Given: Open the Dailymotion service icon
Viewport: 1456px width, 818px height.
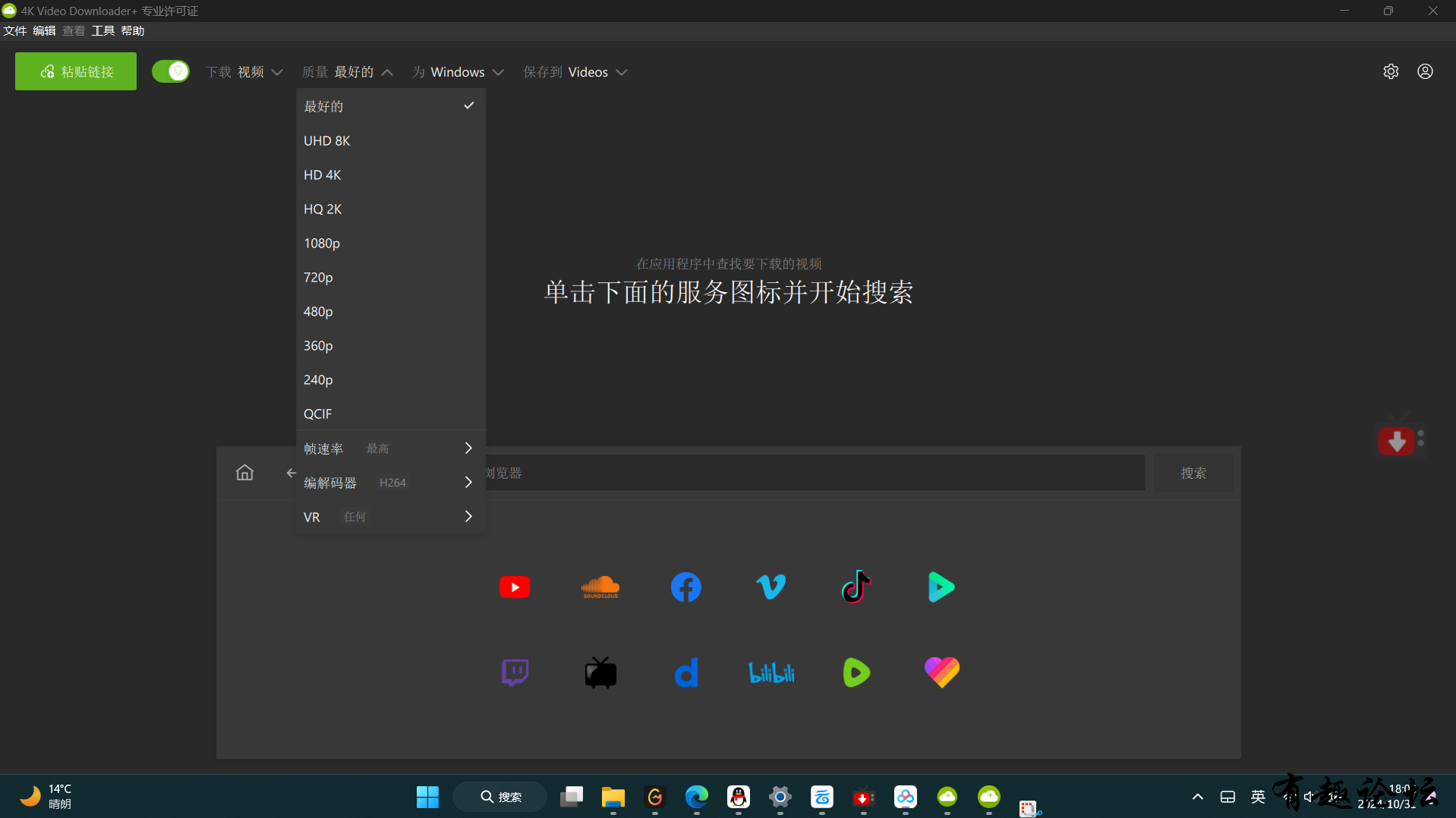Looking at the screenshot, I should [x=686, y=672].
